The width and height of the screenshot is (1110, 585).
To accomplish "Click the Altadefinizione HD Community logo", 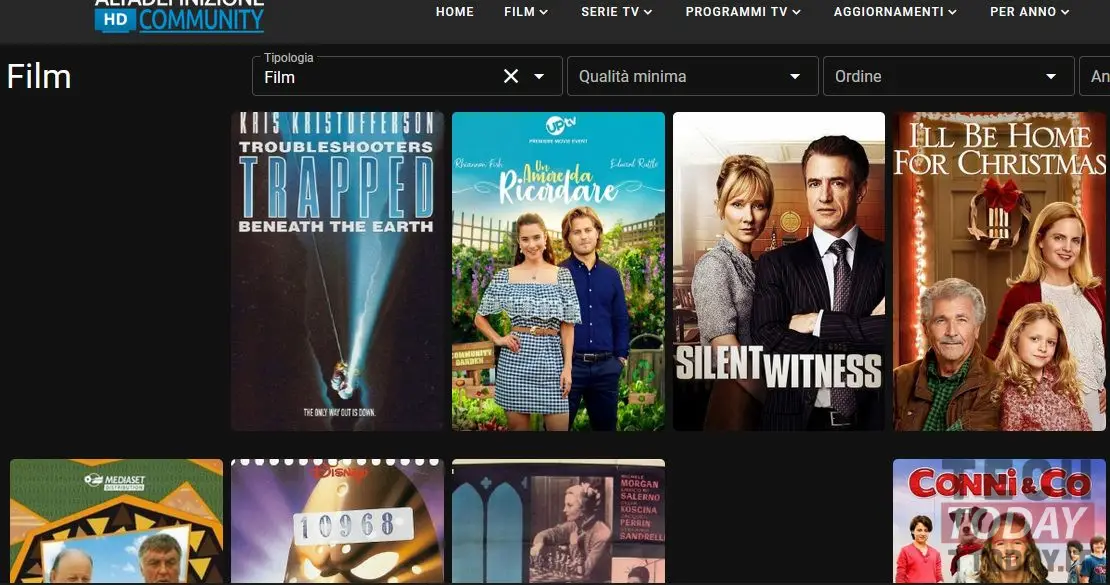I will pos(179,16).
